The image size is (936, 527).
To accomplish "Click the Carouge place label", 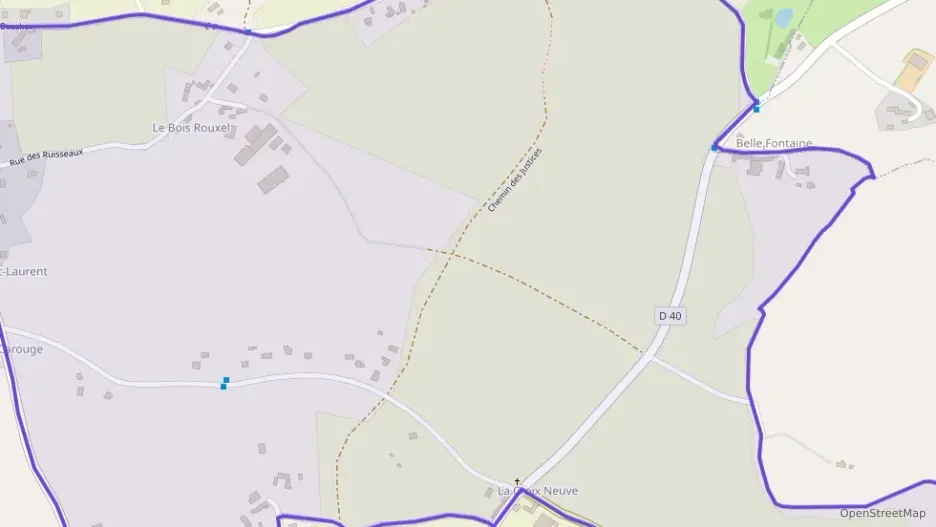I will coord(21,349).
